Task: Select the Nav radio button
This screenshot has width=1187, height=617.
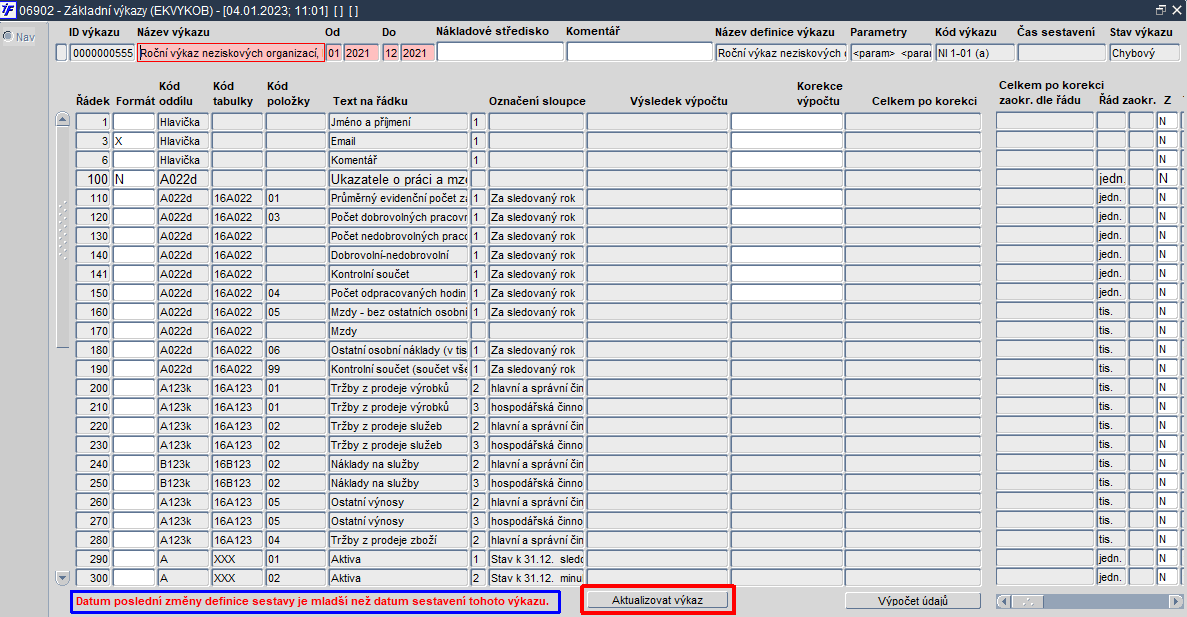Action: 8,36
